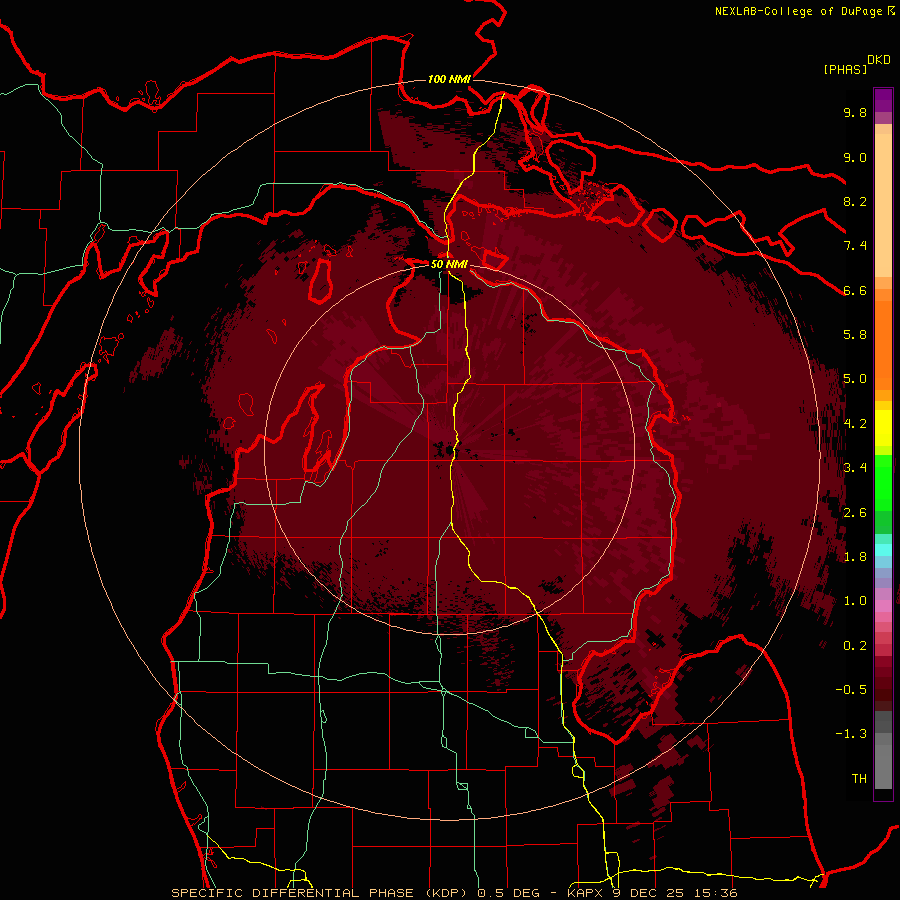
Task: Click the 3.4 color scale value
Action: click(x=855, y=468)
